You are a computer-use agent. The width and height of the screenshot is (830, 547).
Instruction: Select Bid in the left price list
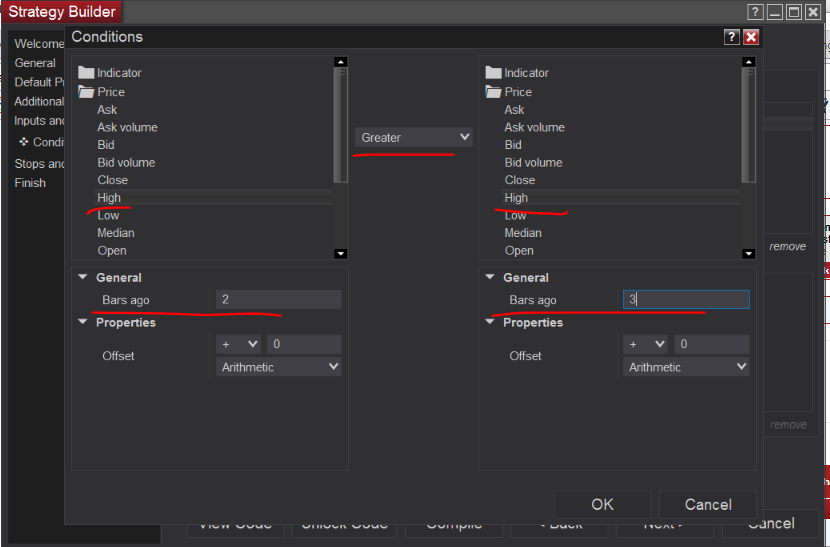point(106,145)
